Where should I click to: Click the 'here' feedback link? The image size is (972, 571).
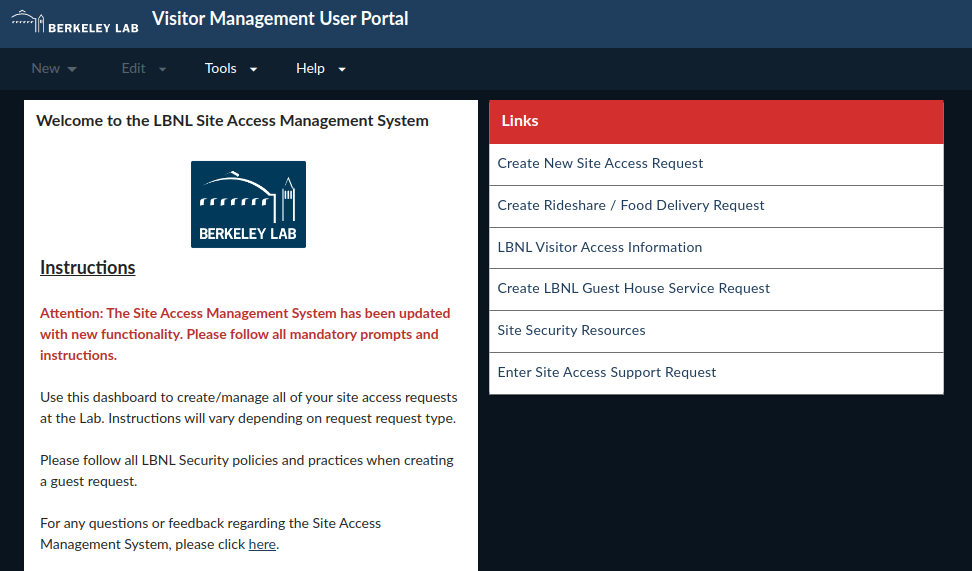pyautogui.click(x=262, y=544)
